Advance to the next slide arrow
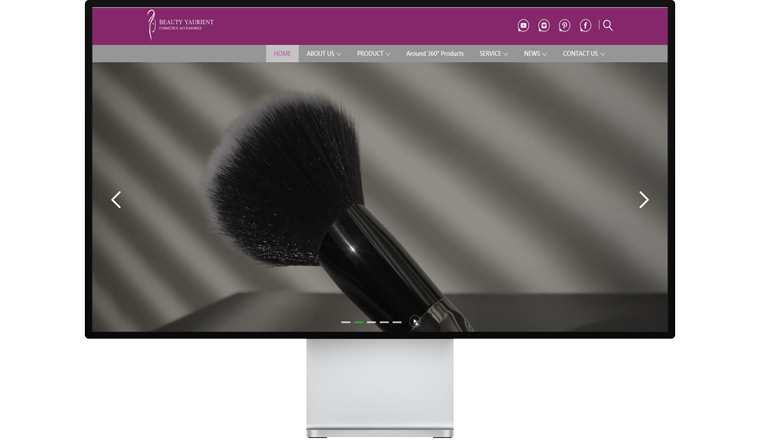Screen dimensions: 760x440 (644, 200)
